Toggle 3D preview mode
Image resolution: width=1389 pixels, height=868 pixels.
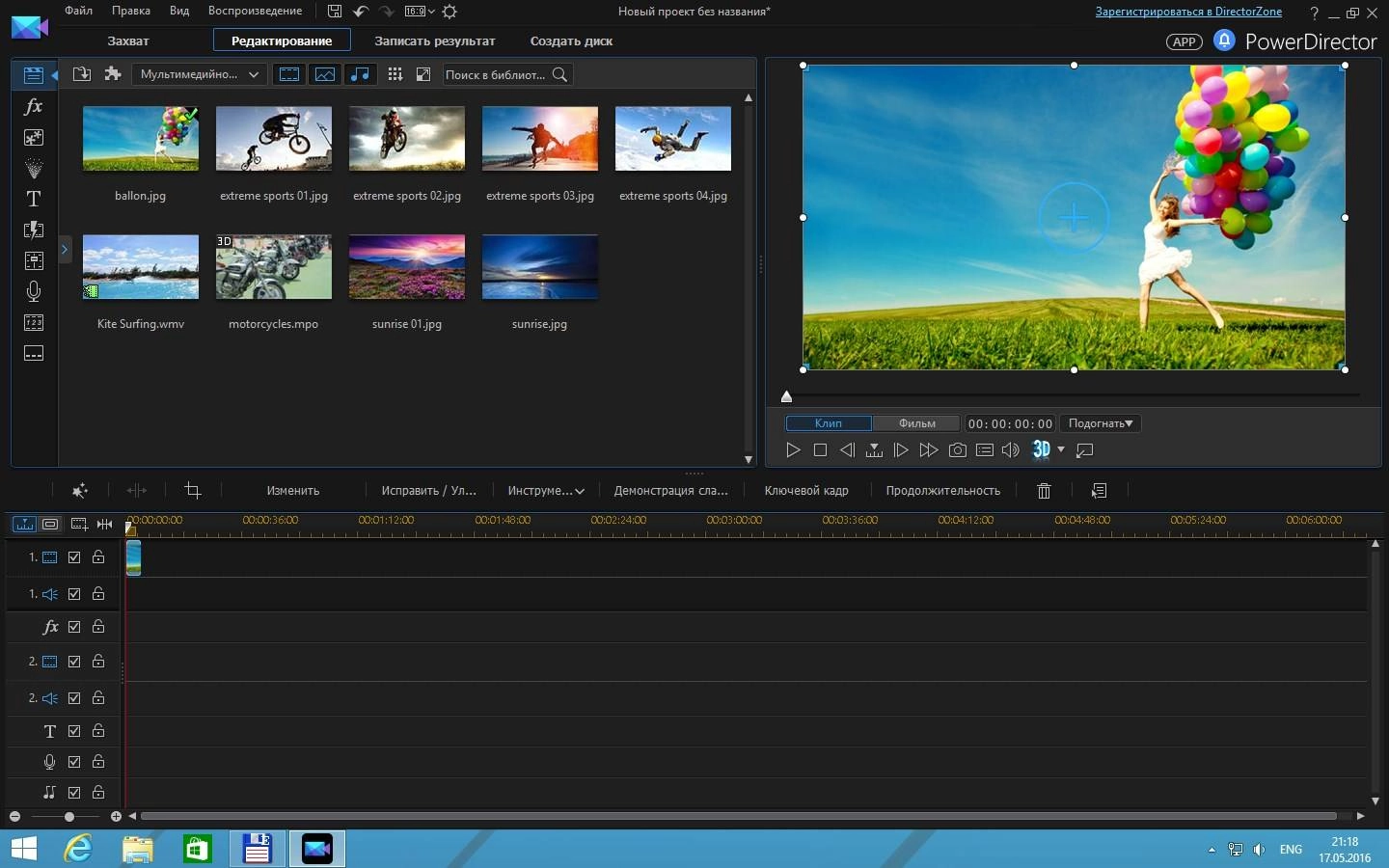point(1042,449)
